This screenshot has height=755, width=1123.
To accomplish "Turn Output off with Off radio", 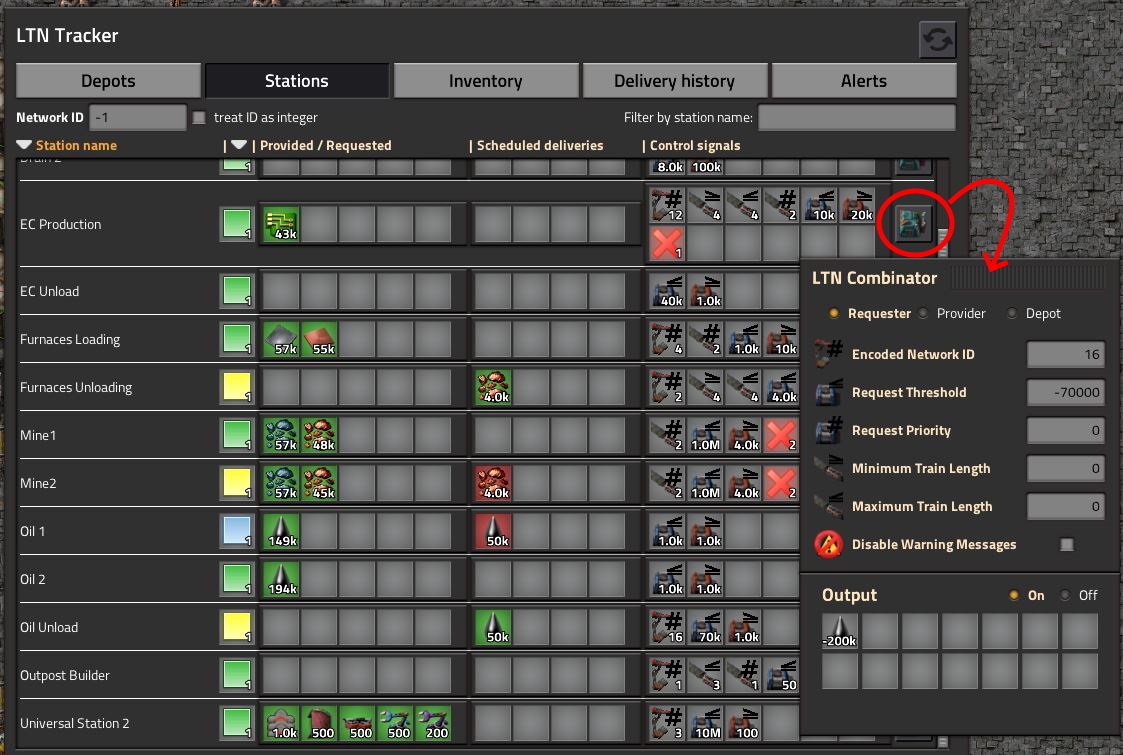I will coord(1065,595).
